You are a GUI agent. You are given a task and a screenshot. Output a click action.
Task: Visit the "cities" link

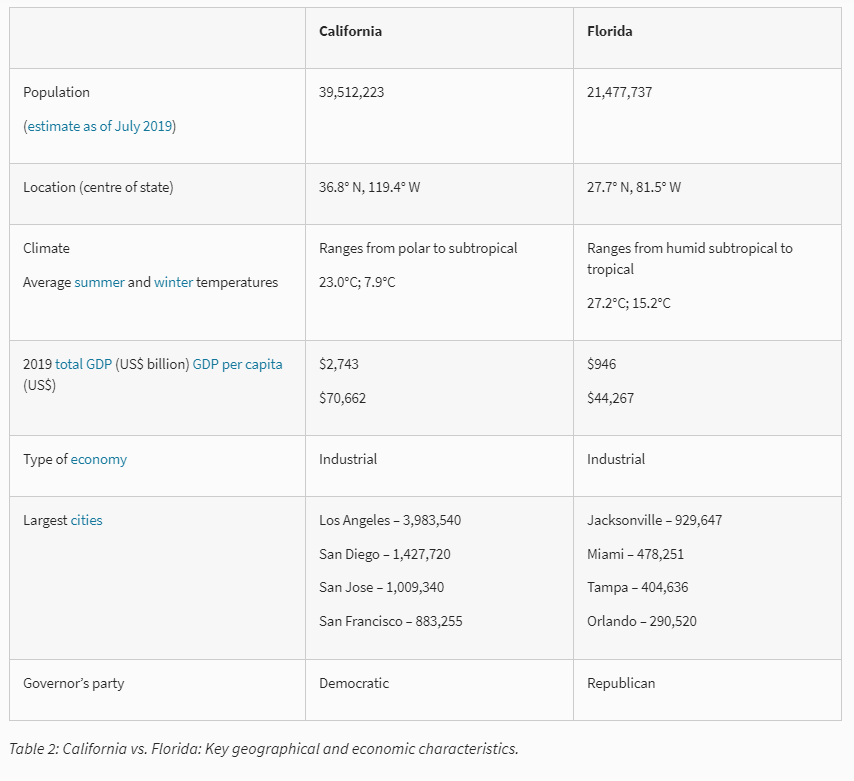point(86,520)
